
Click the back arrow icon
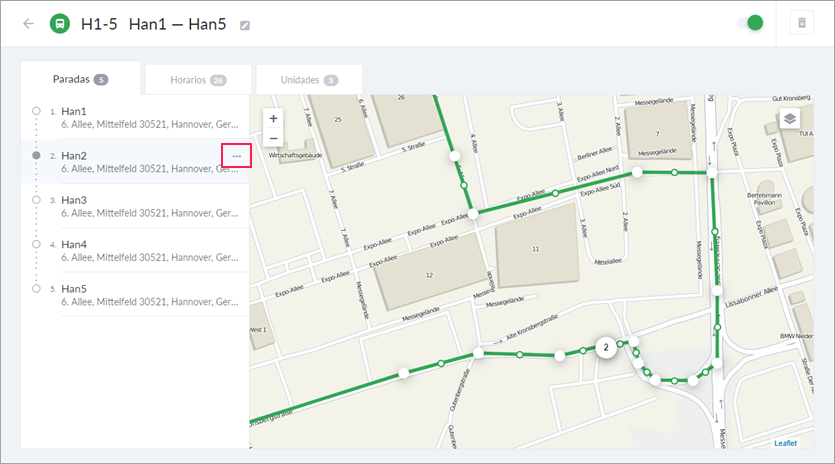tap(28, 23)
